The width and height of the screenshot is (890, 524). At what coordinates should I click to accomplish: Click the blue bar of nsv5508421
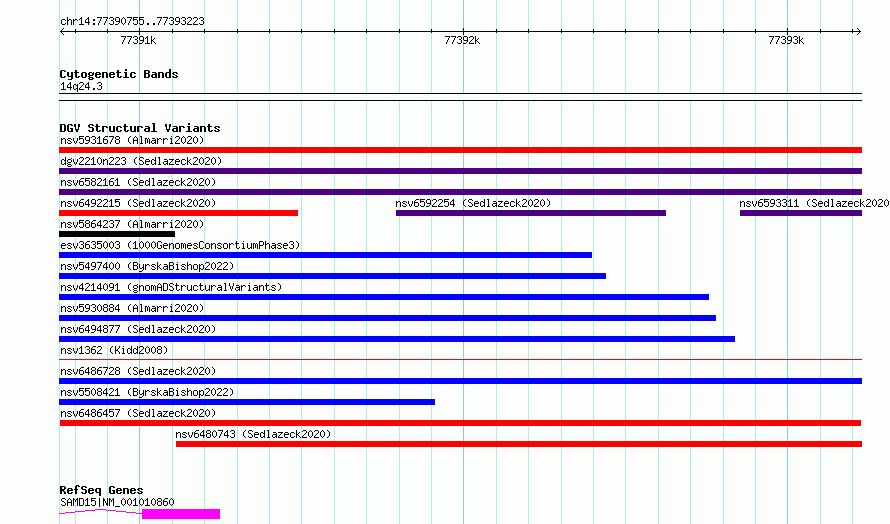[247, 402]
